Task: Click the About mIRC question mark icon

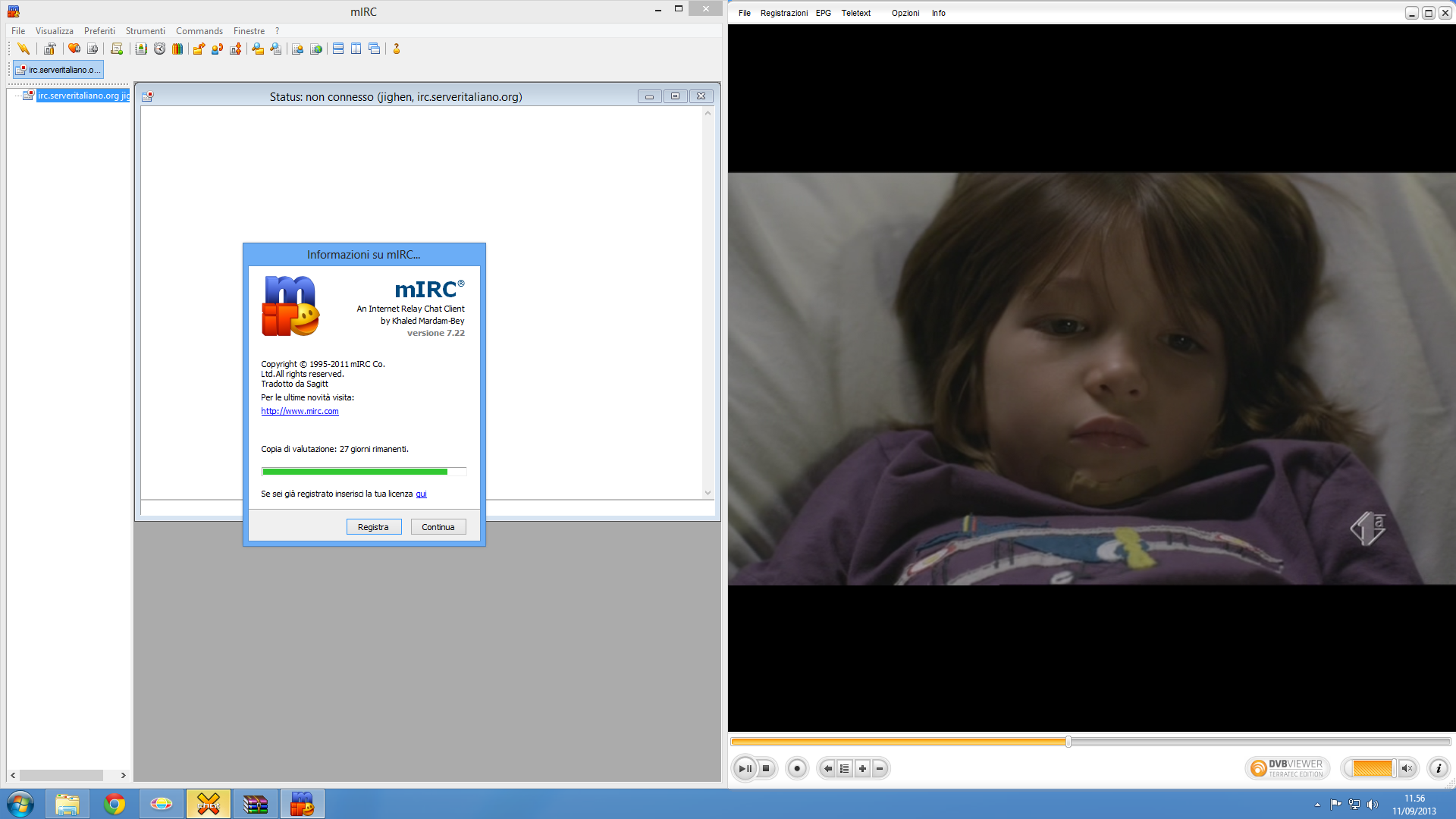Action: pos(396,49)
